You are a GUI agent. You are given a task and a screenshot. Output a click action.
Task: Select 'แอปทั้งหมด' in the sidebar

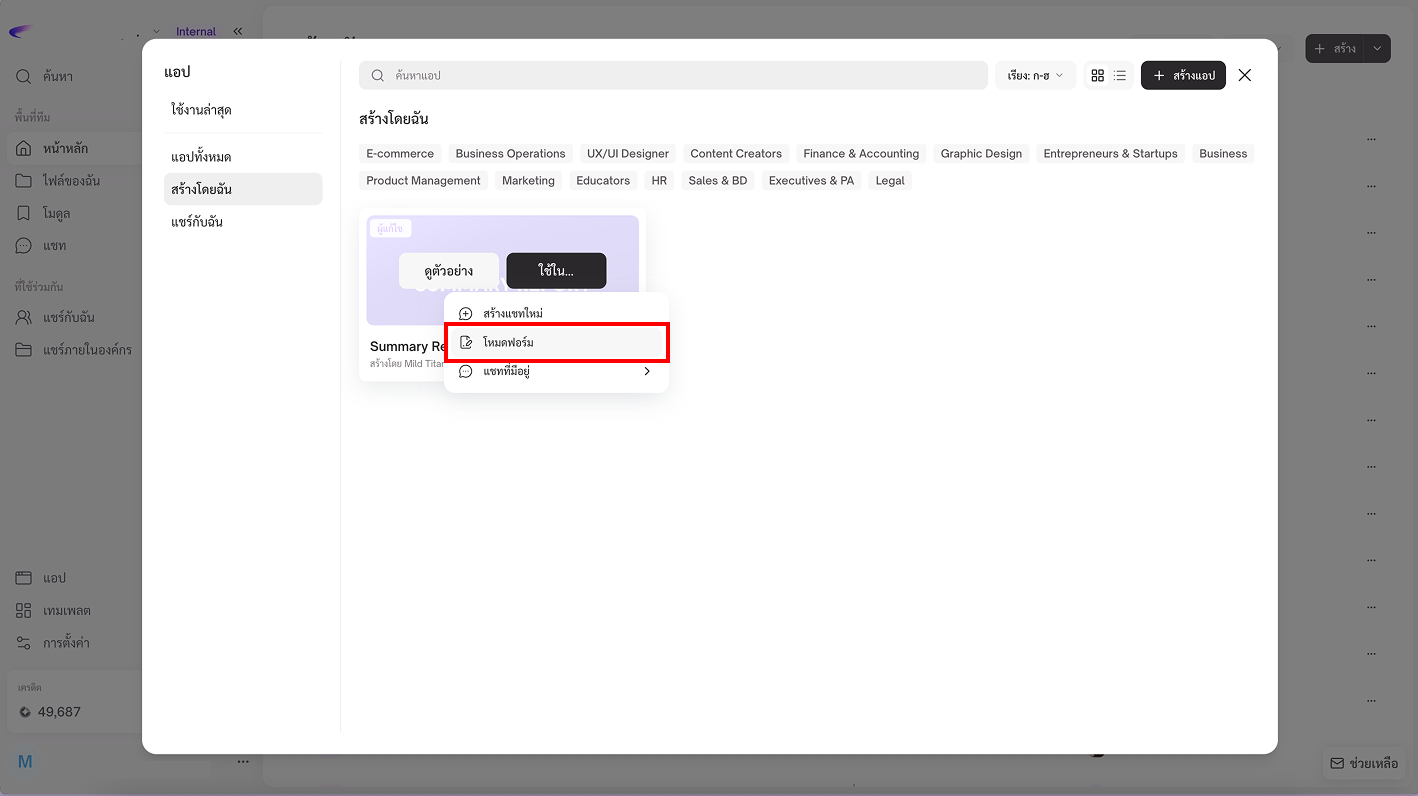point(201,157)
